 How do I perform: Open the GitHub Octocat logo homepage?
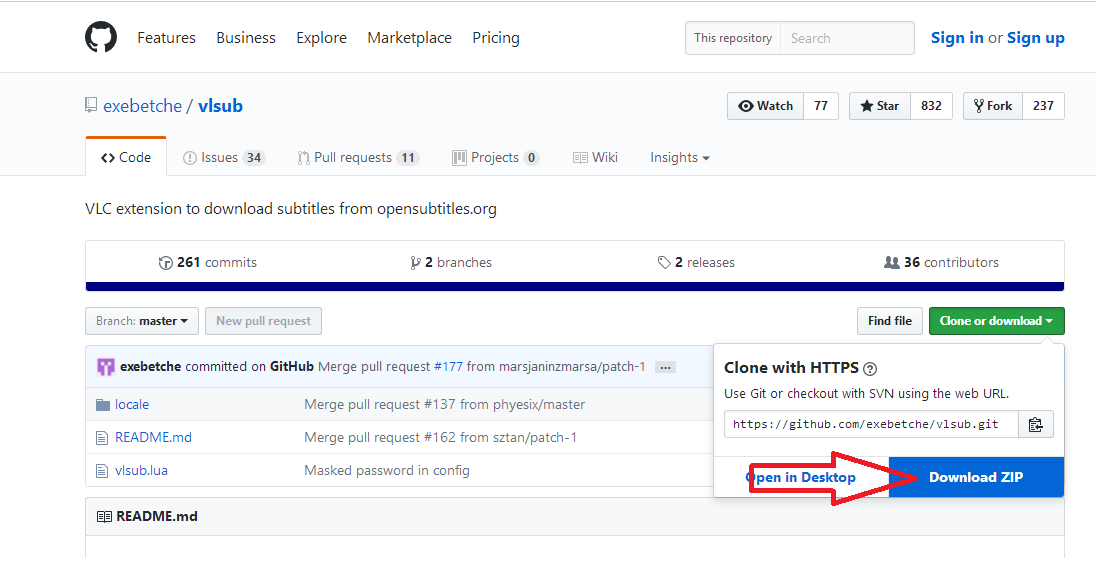(x=101, y=37)
